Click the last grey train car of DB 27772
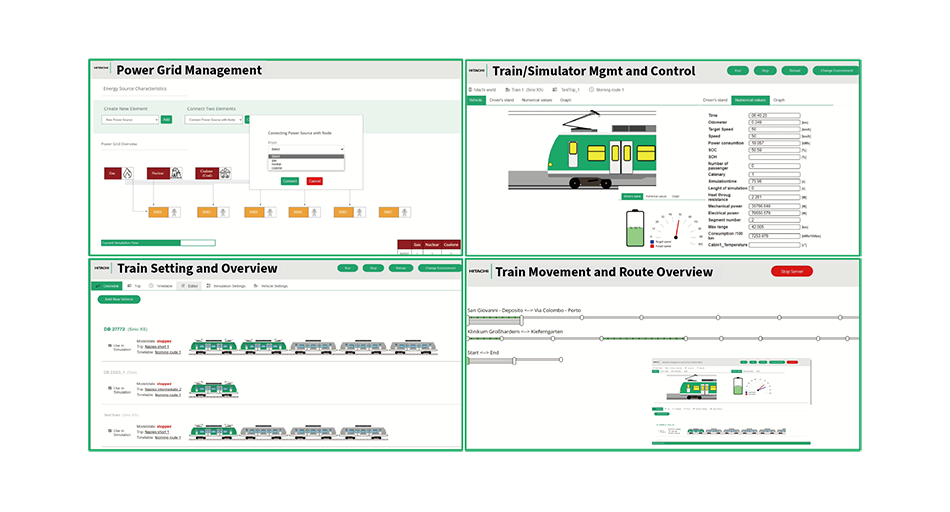 click(413, 347)
